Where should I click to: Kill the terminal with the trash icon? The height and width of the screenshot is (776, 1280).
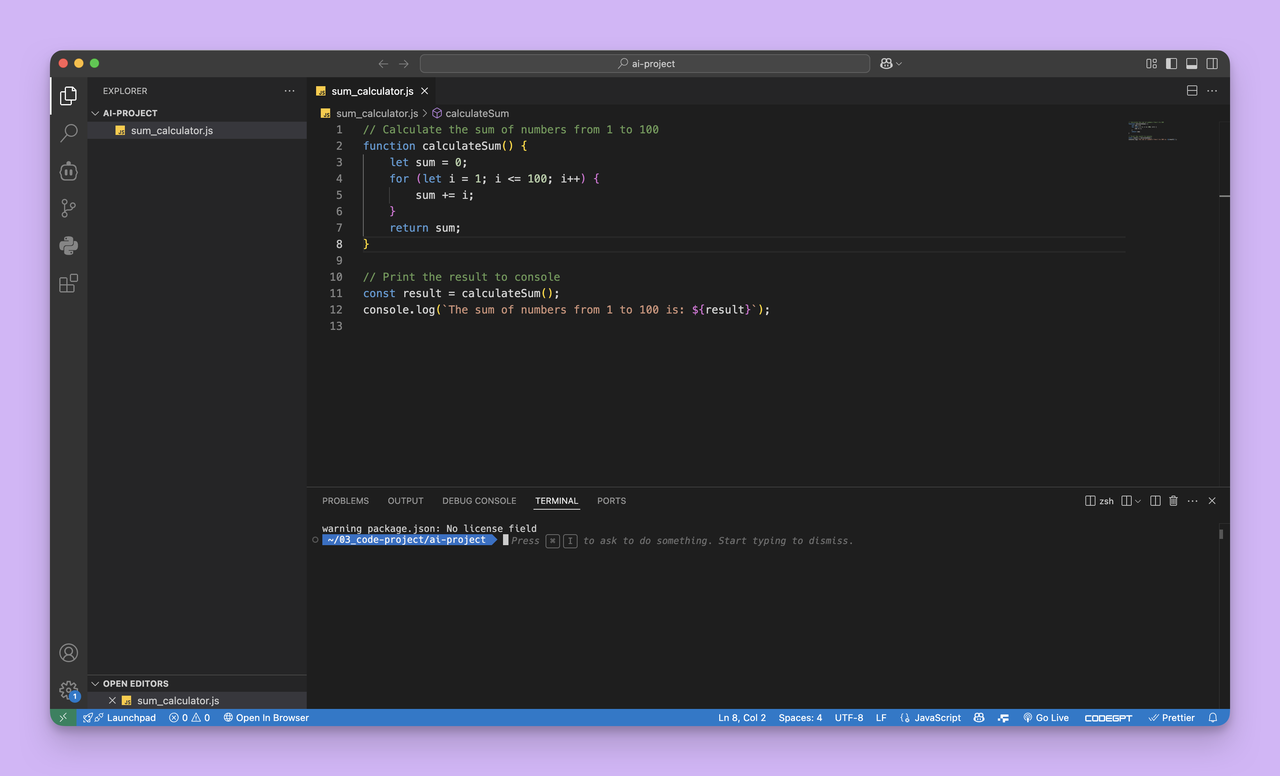click(1172, 500)
